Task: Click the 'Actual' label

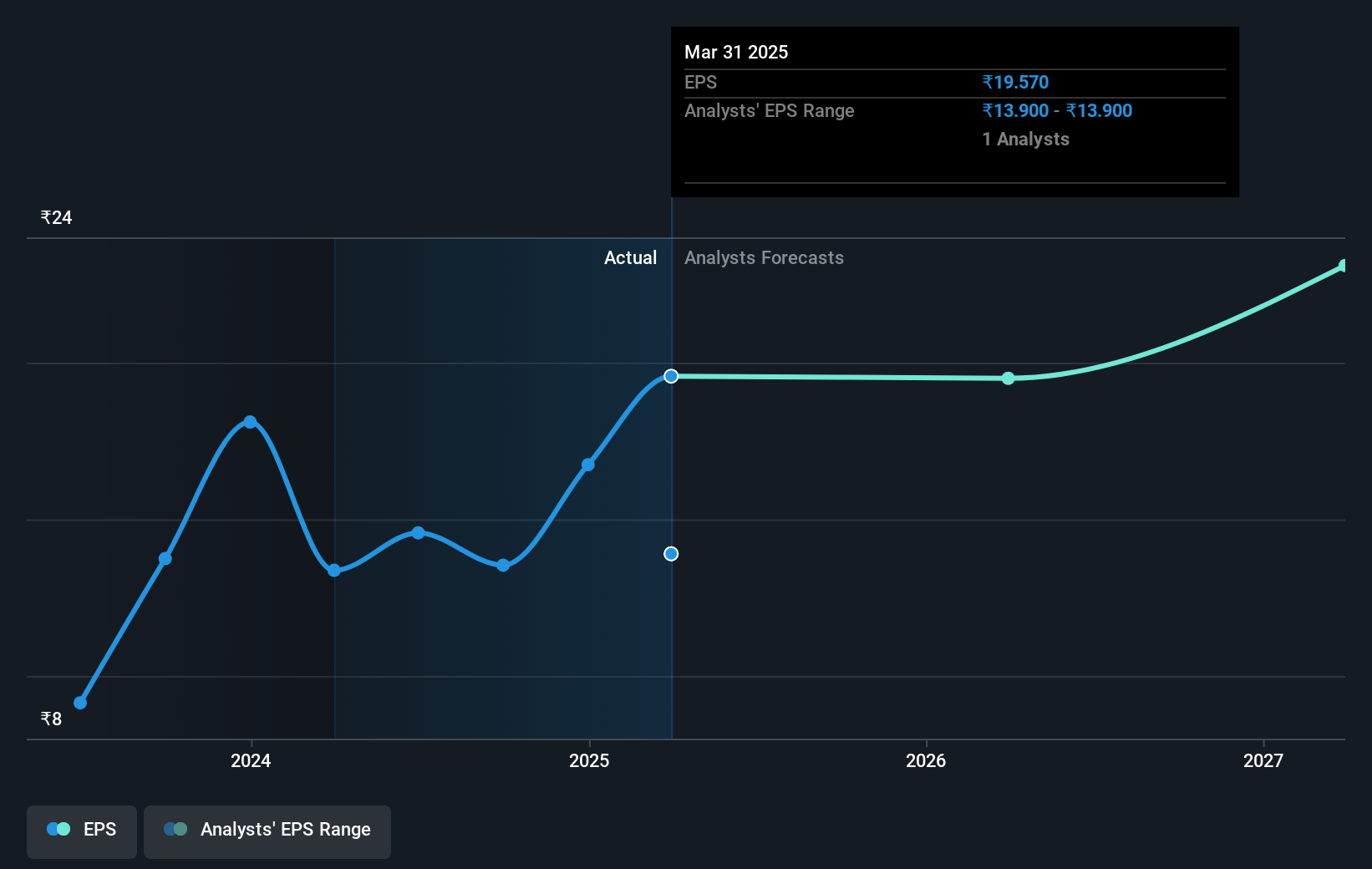Action: (x=631, y=258)
